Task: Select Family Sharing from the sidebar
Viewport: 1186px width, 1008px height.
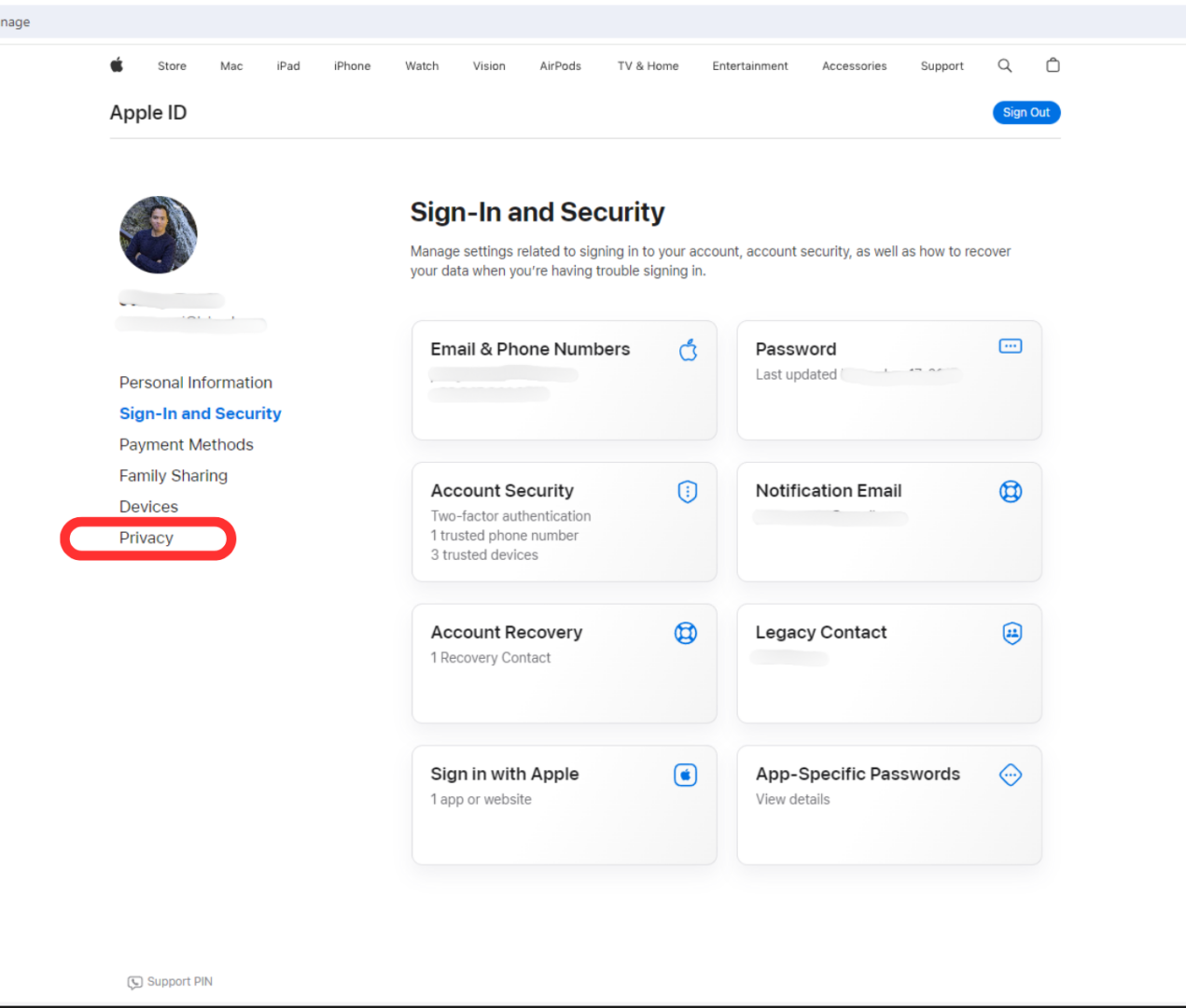Action: pos(173,475)
